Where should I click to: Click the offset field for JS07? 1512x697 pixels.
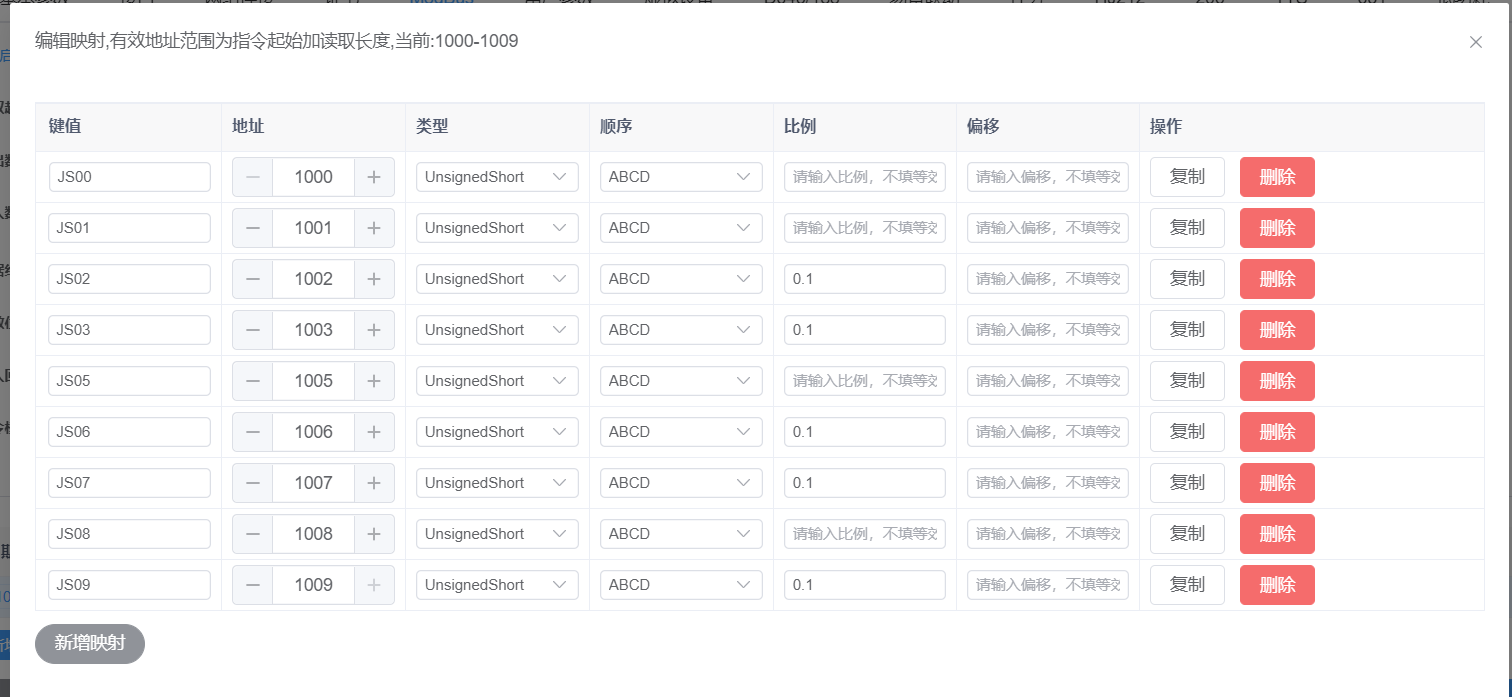[1048, 483]
